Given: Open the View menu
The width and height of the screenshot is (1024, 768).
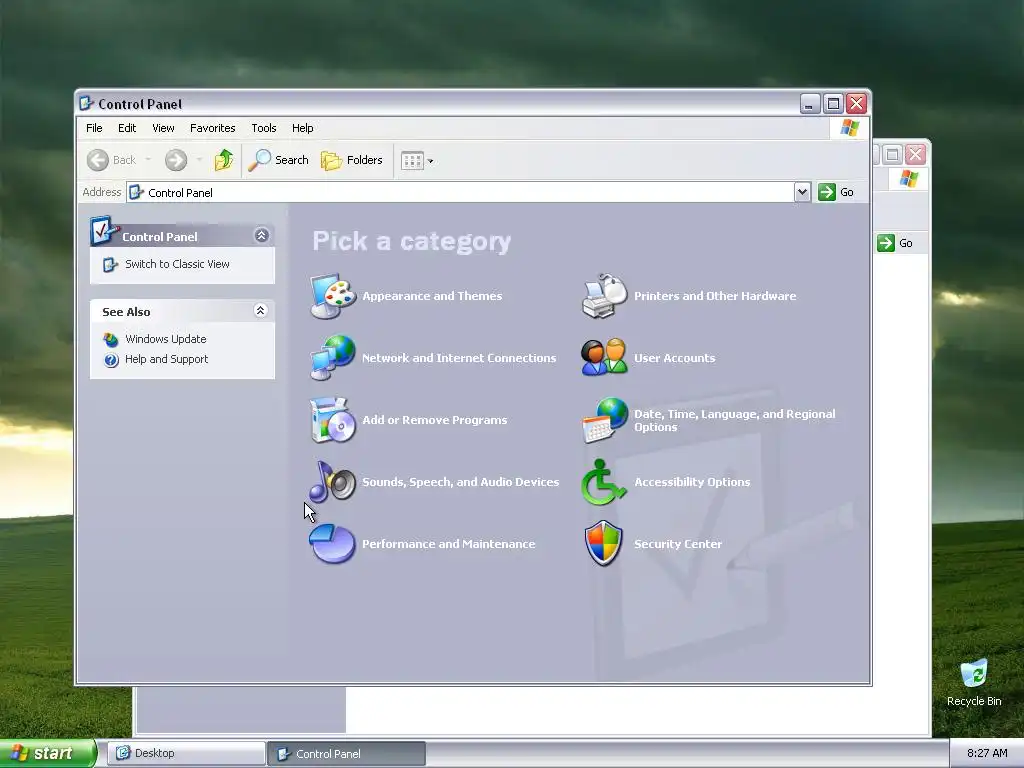Looking at the screenshot, I should coord(163,128).
